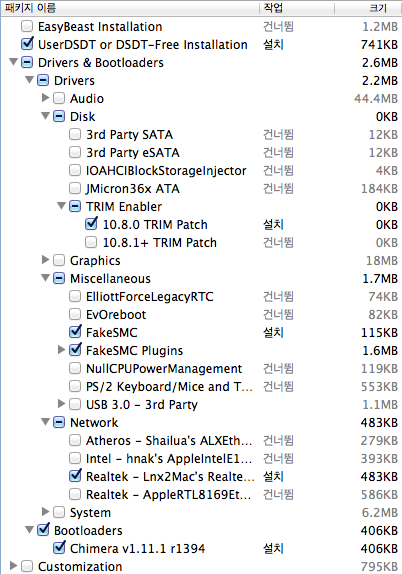This screenshot has width=402, height=574.
Task: Expand the Audio drivers section
Action: [x=45, y=98]
